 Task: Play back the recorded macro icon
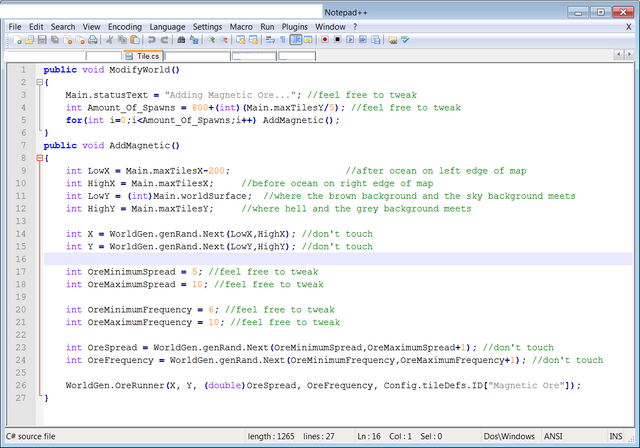[x=350, y=40]
